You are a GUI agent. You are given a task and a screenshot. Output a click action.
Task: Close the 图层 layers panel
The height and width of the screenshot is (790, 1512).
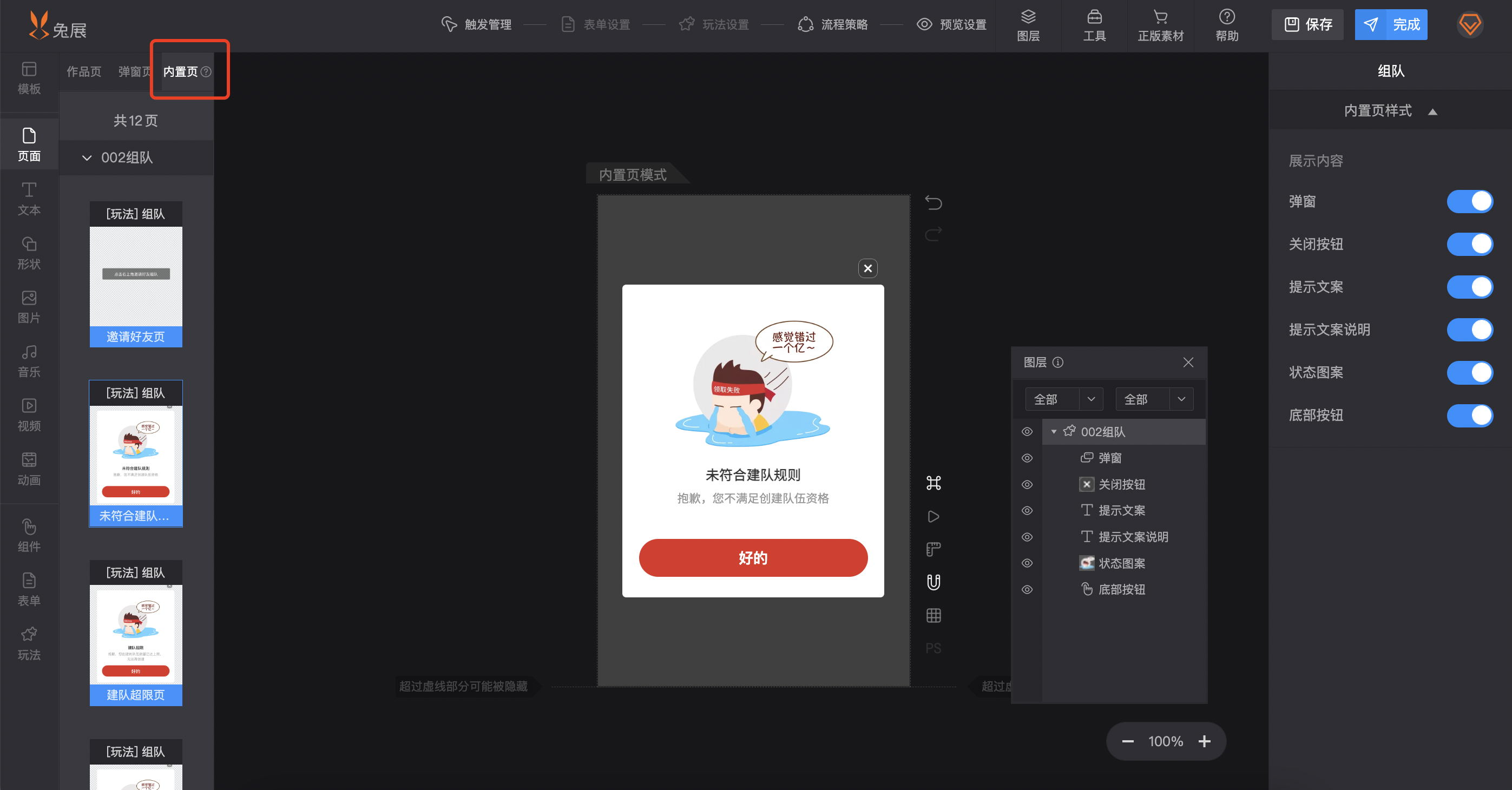(1188, 362)
